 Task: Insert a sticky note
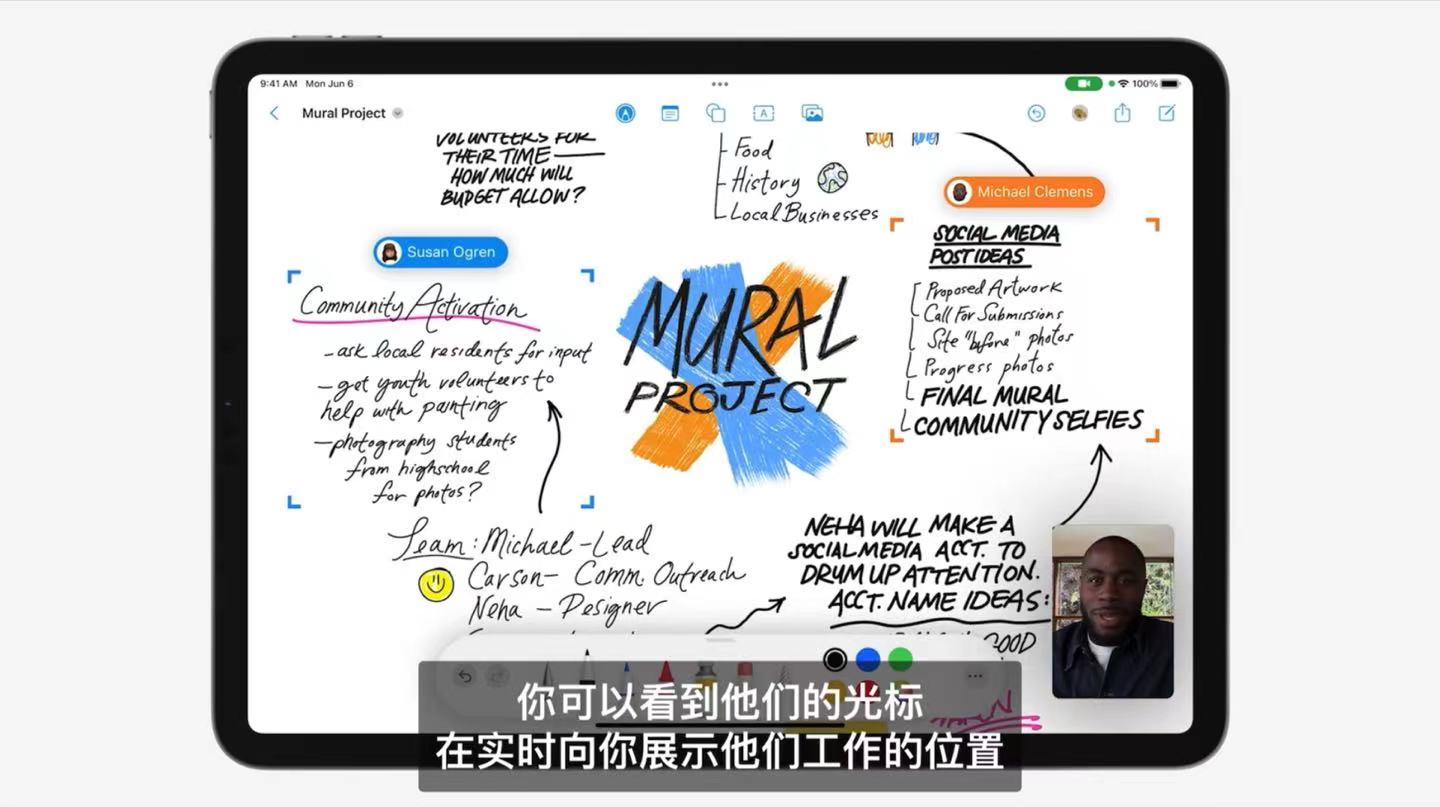[669, 113]
